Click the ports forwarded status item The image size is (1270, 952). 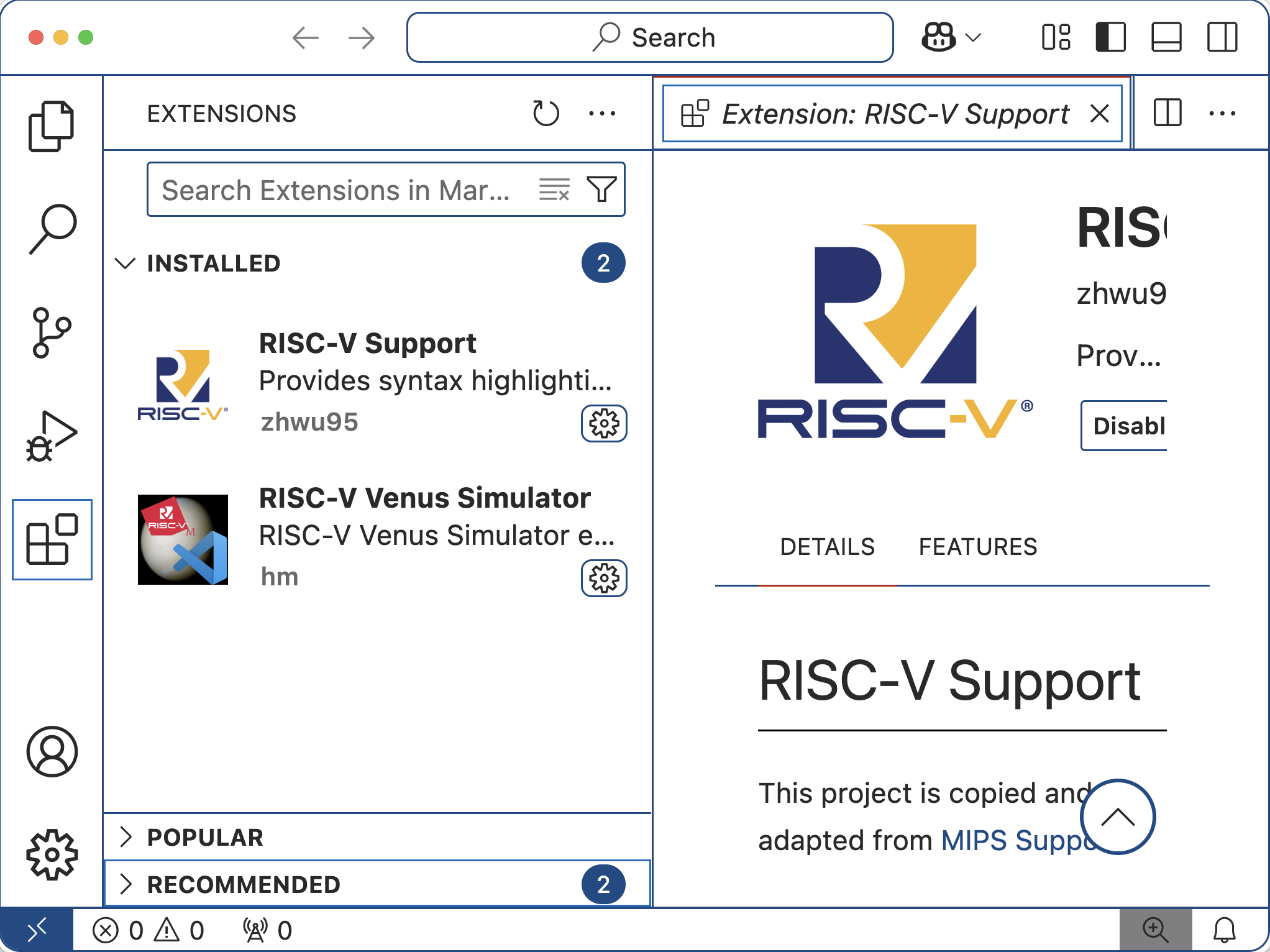267,930
